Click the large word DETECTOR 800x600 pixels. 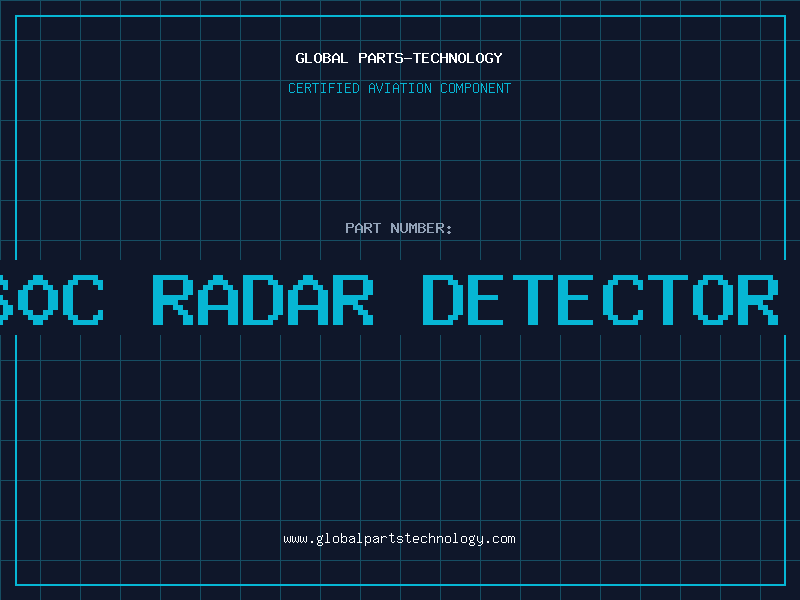[x=601, y=300]
